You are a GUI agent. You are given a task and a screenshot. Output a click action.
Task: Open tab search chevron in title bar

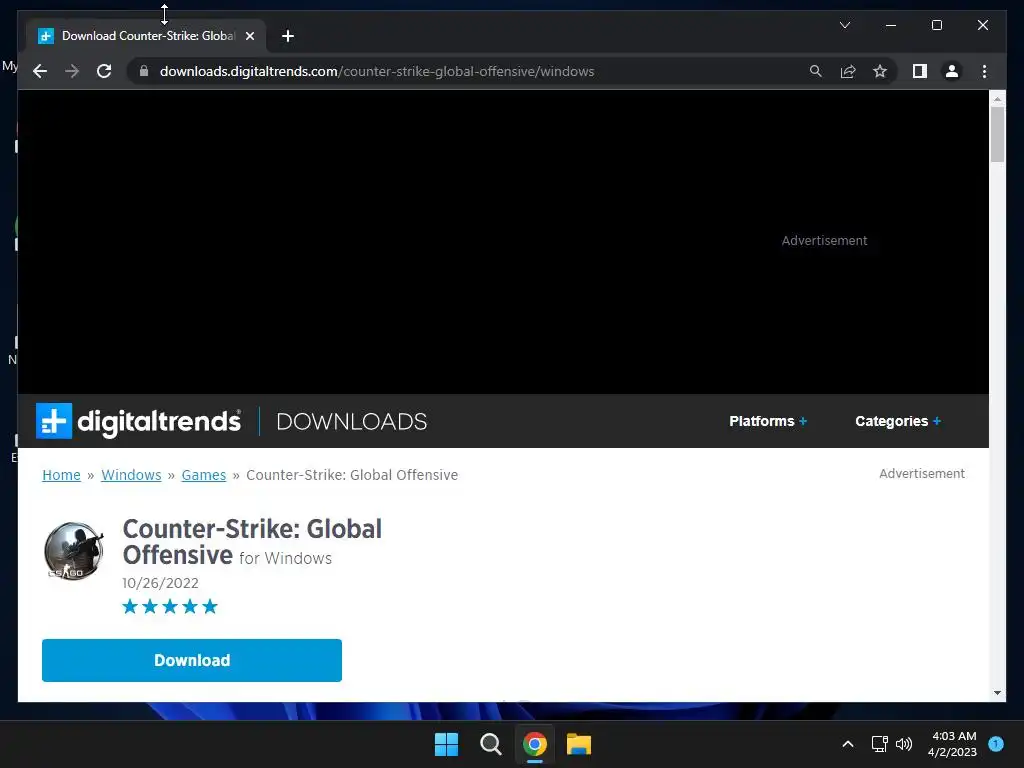844,25
